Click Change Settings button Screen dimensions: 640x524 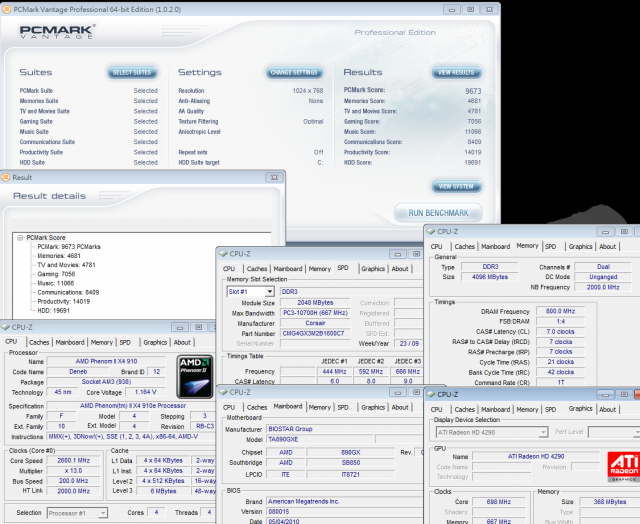tap(294, 72)
